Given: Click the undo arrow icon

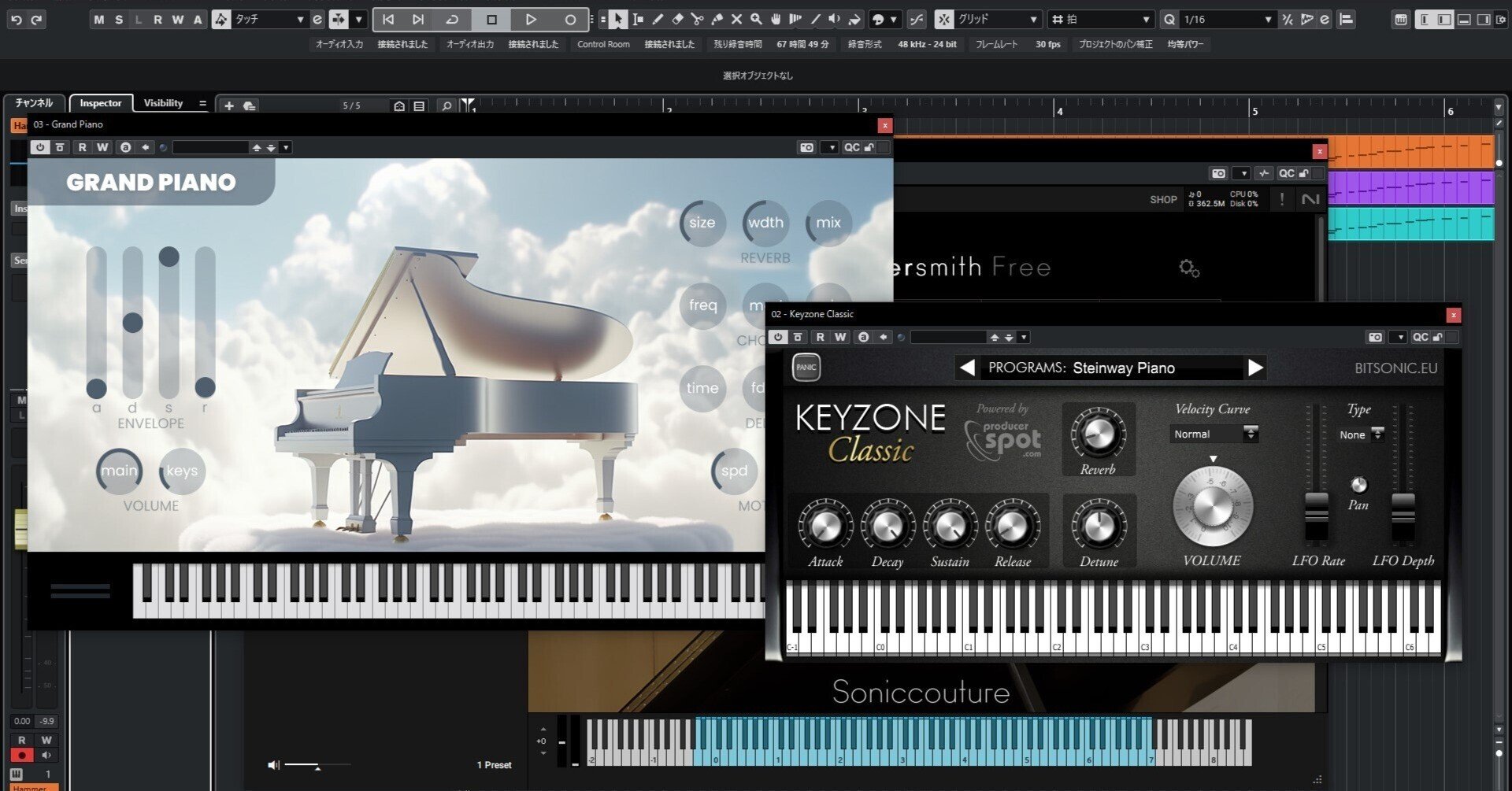Looking at the screenshot, I should 17,19.
